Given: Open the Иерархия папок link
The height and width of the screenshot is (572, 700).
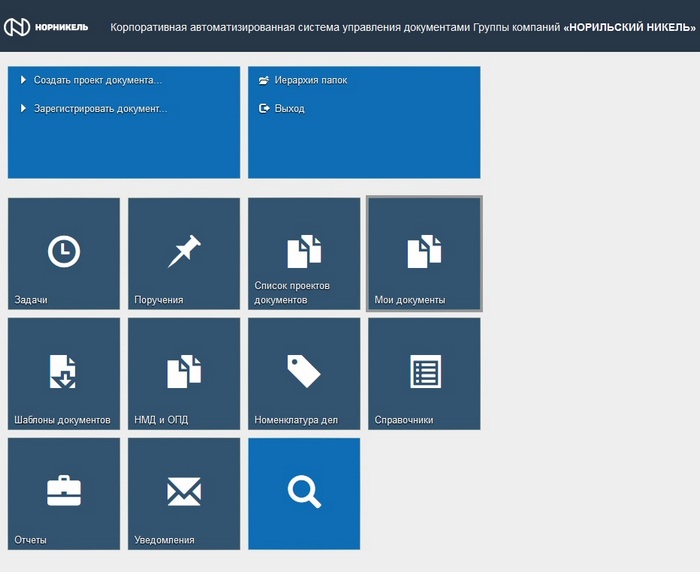Looking at the screenshot, I should (311, 80).
